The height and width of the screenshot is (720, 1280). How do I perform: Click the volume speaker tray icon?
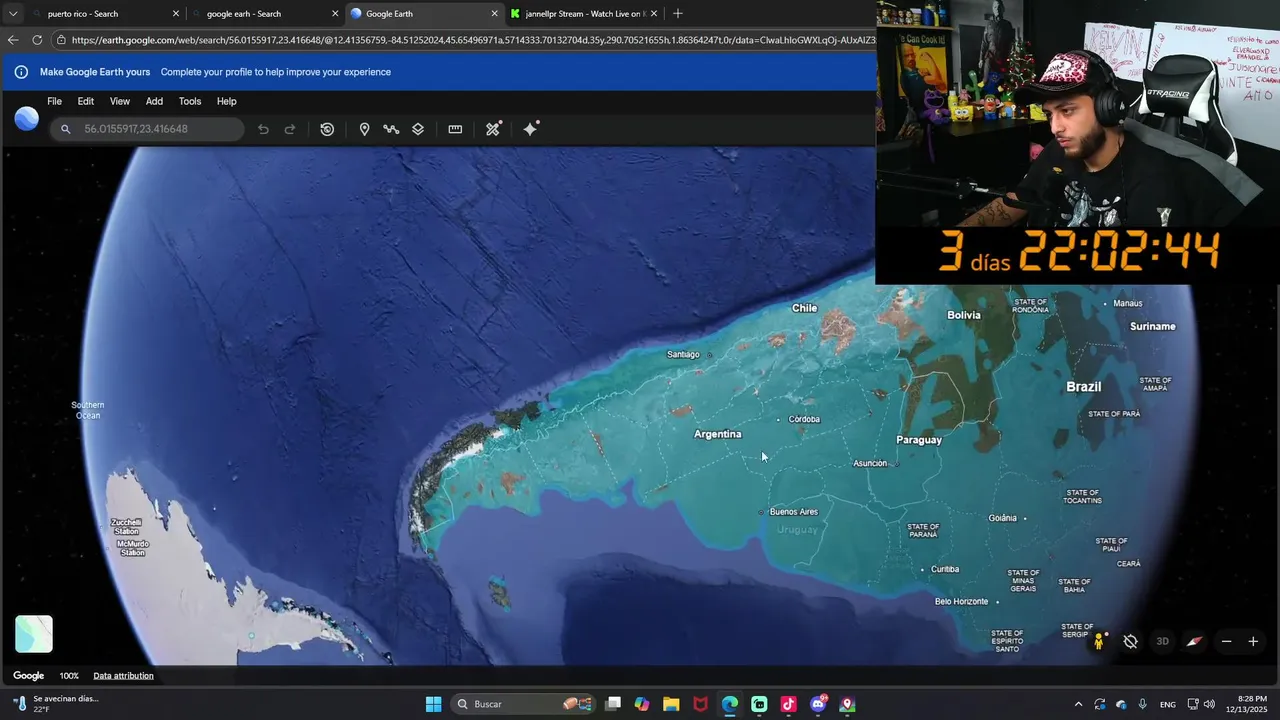1210,704
